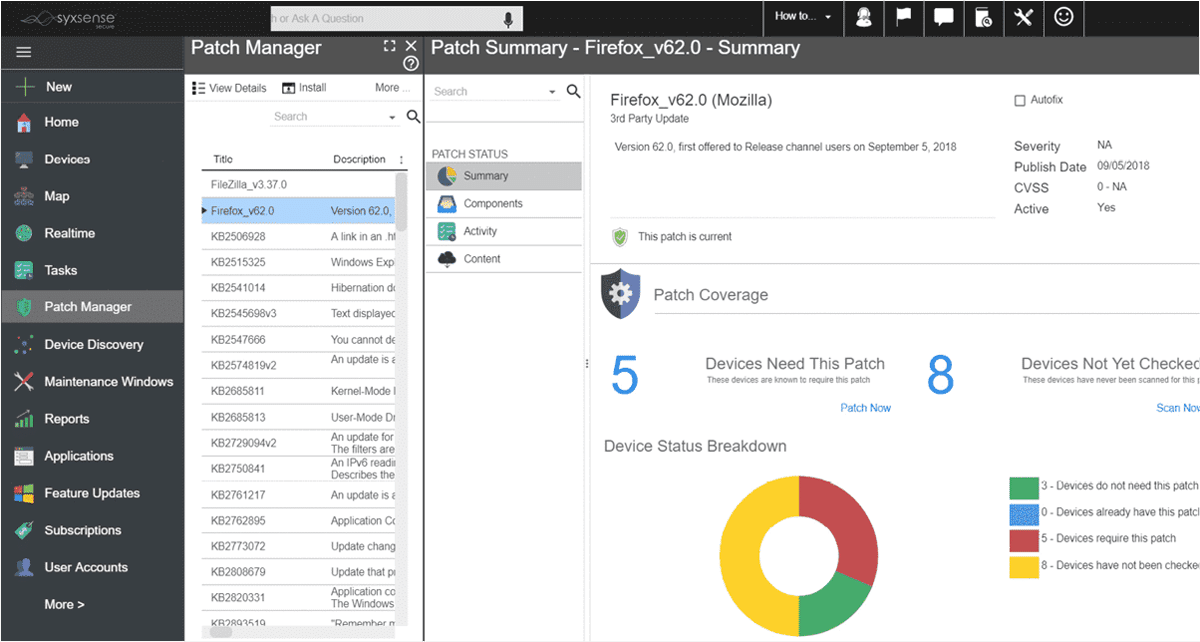Click the wrench and pencil tools icon

(1023, 18)
